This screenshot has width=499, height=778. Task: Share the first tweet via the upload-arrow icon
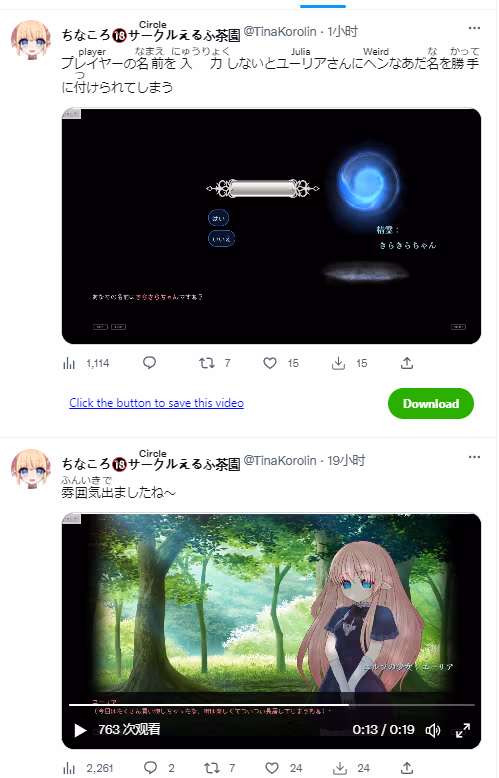tap(407, 363)
